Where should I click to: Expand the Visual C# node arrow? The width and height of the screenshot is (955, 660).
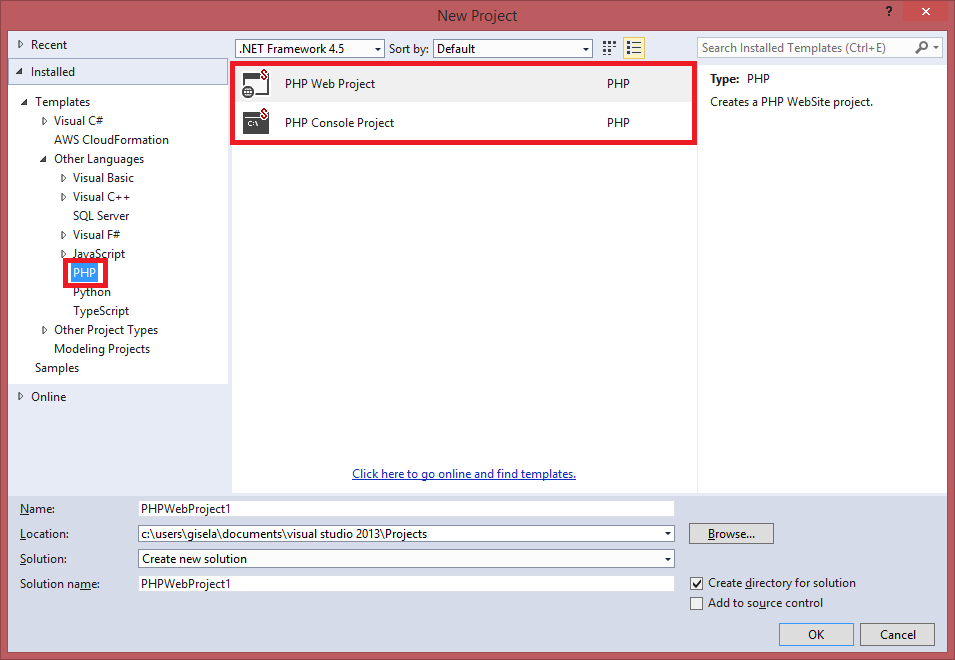[x=44, y=121]
